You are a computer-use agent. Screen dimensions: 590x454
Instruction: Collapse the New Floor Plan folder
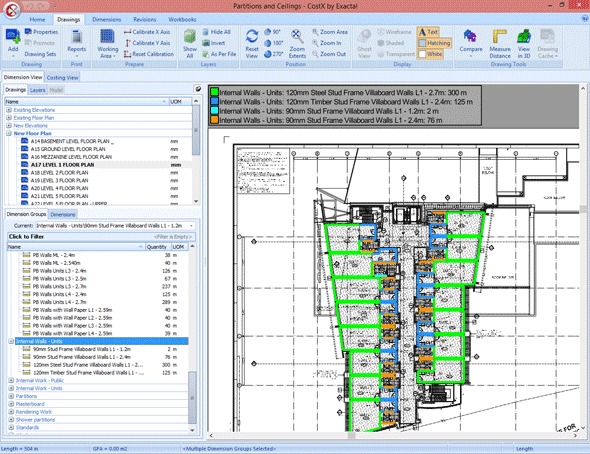point(9,133)
